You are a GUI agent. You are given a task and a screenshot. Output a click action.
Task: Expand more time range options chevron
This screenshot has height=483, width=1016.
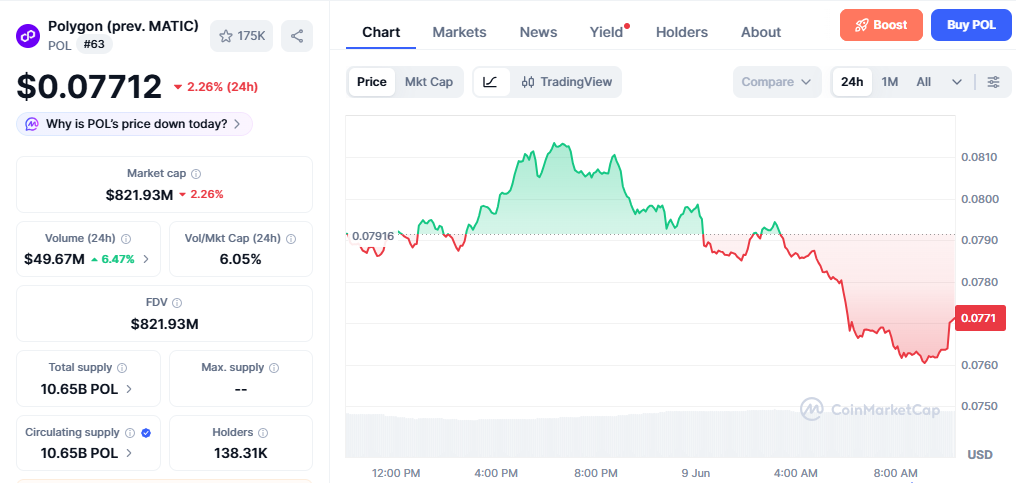[957, 82]
